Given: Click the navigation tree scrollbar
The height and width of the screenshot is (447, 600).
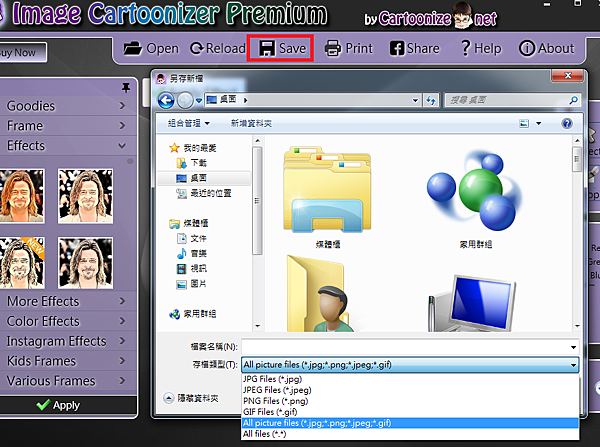Looking at the screenshot, I should pos(257,201).
